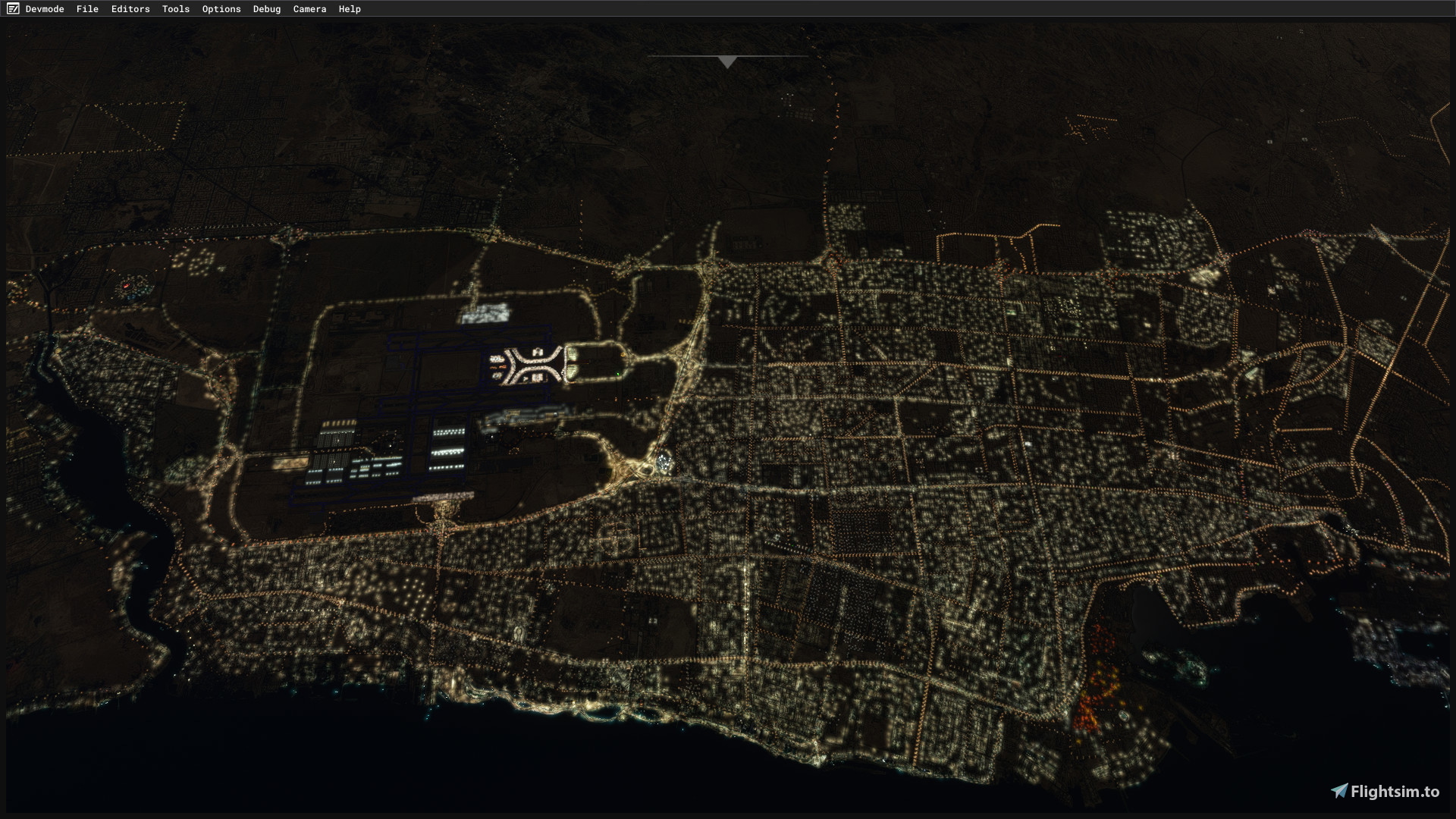Open the Camera menu

click(309, 9)
